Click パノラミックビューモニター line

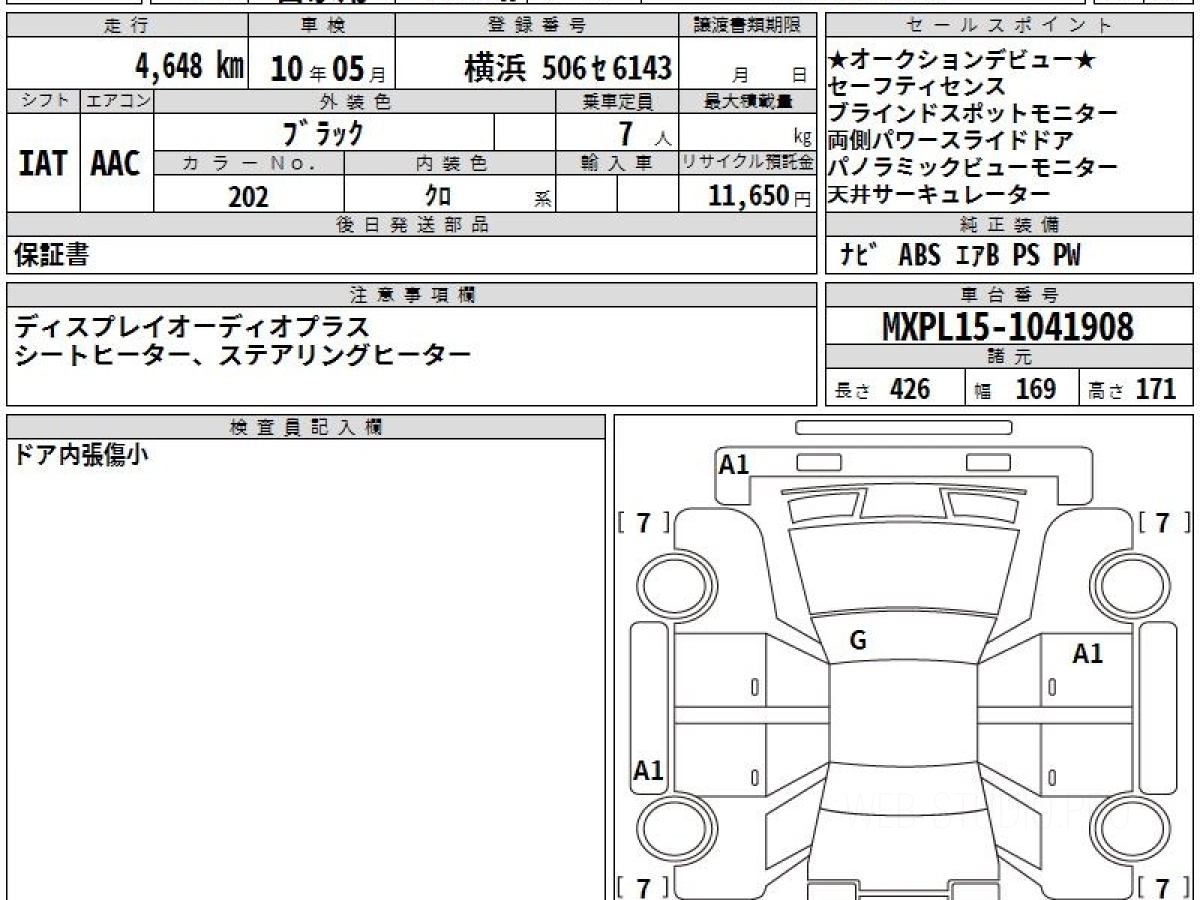pos(972,167)
